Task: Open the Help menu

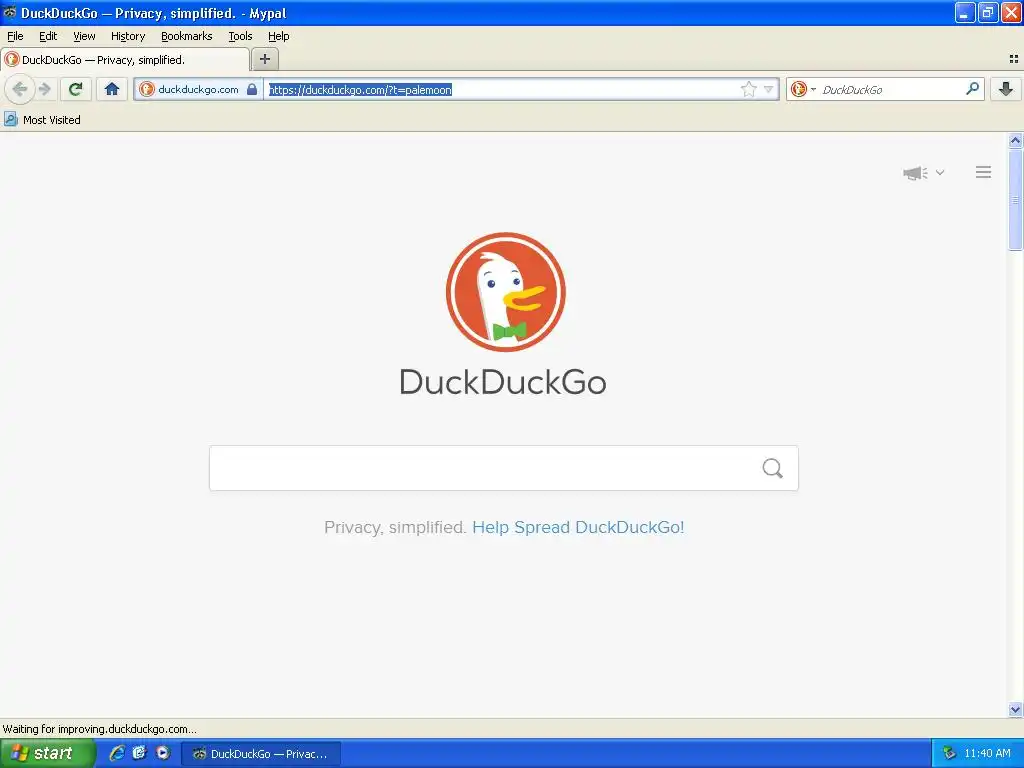Action: point(279,36)
